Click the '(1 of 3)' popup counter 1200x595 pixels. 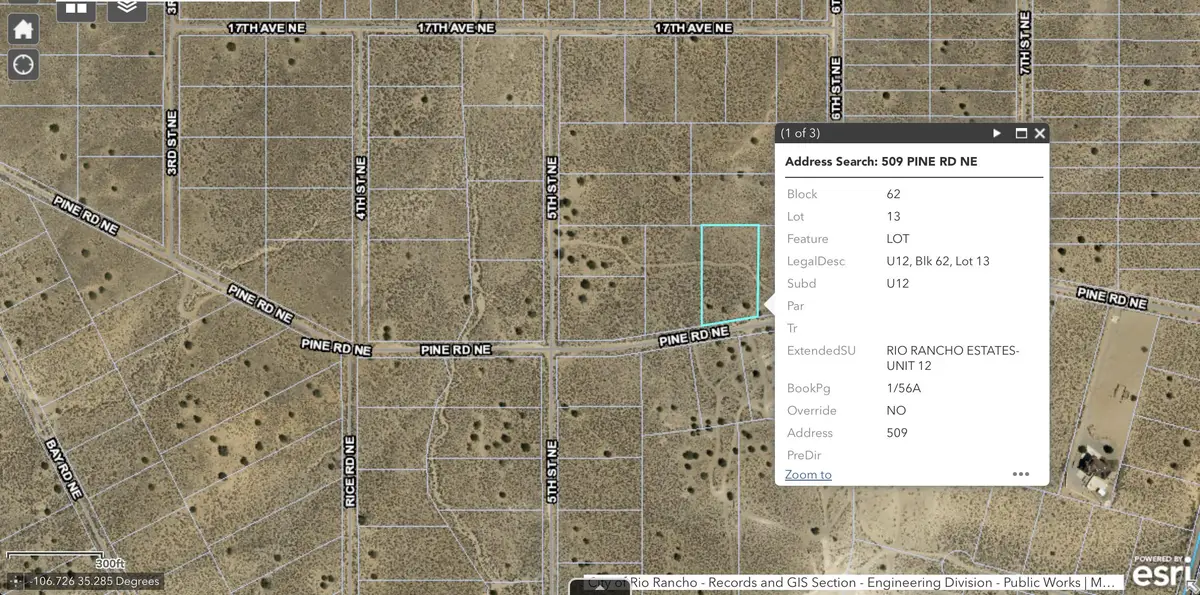(x=800, y=133)
